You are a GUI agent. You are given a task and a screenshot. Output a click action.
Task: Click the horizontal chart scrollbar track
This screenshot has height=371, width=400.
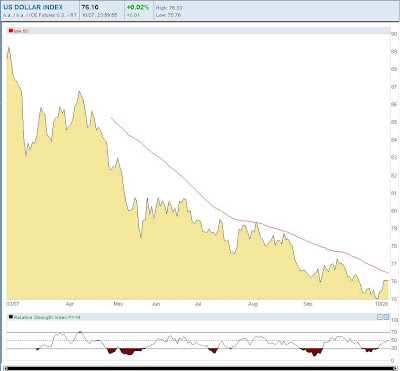(x=200, y=369)
